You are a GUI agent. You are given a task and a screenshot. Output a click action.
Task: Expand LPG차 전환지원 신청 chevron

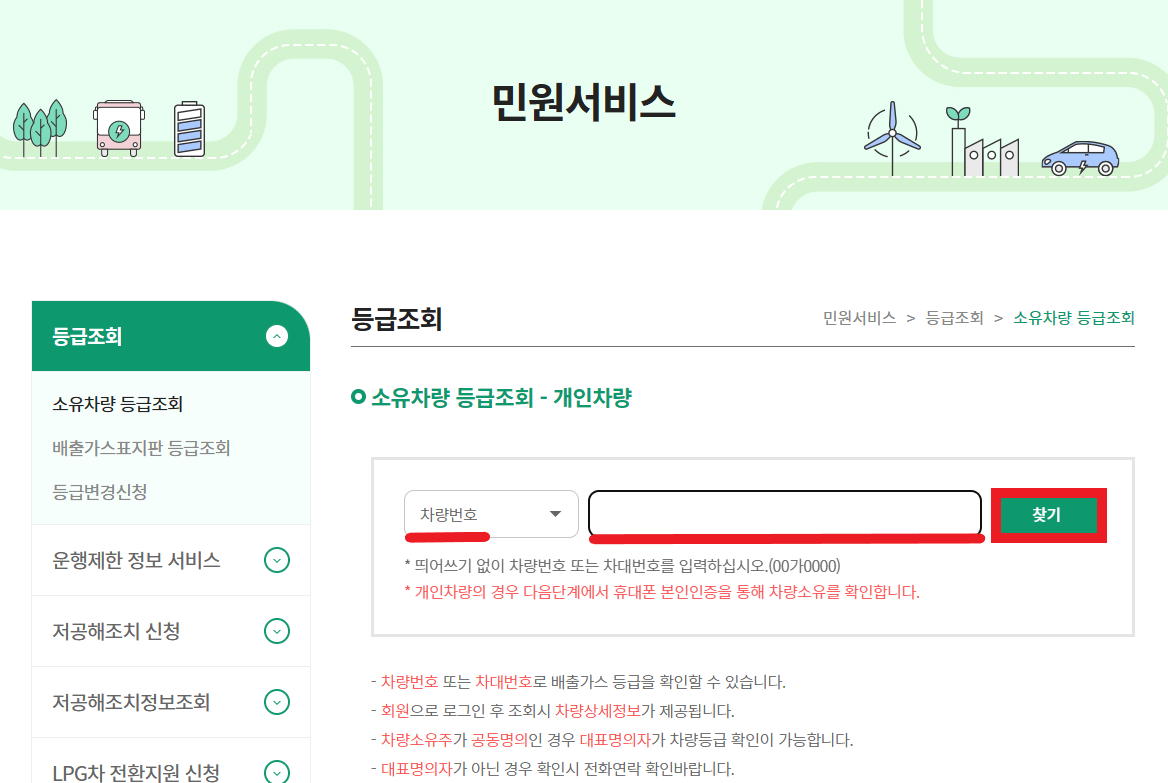pos(276,772)
